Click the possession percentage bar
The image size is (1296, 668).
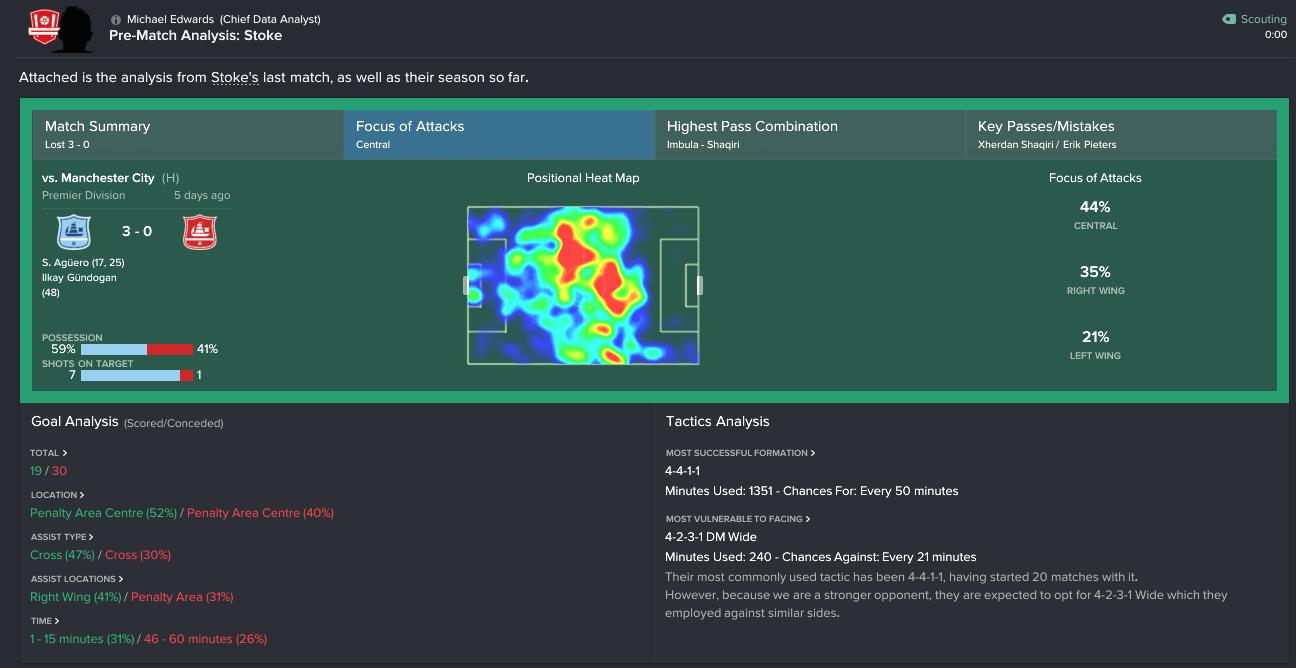coord(135,349)
